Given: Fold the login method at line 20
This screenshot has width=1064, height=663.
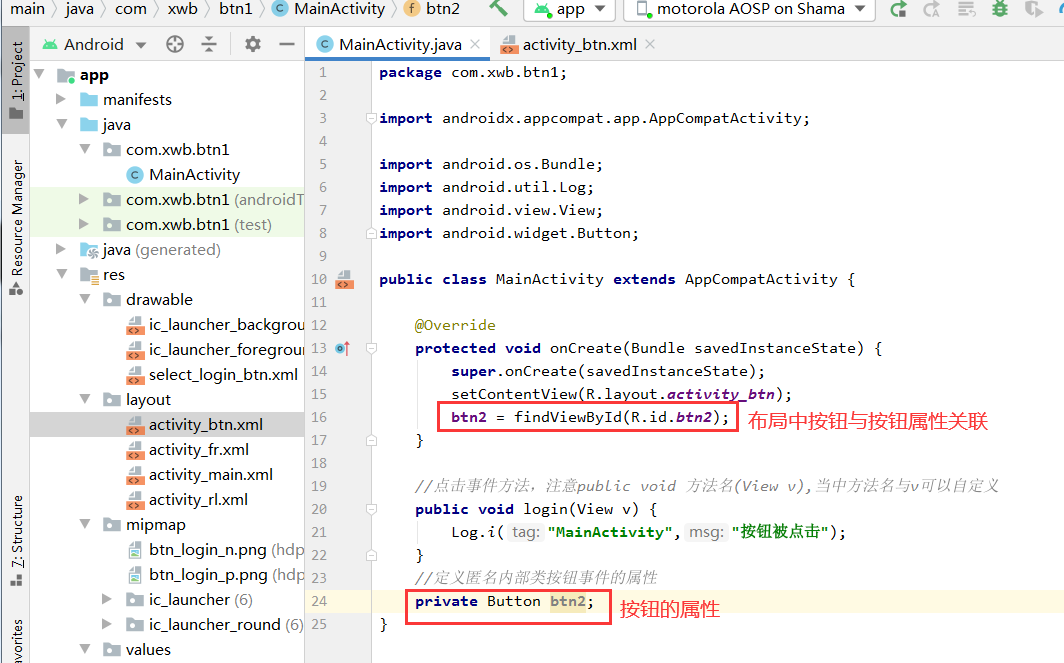Looking at the screenshot, I should (x=371, y=509).
